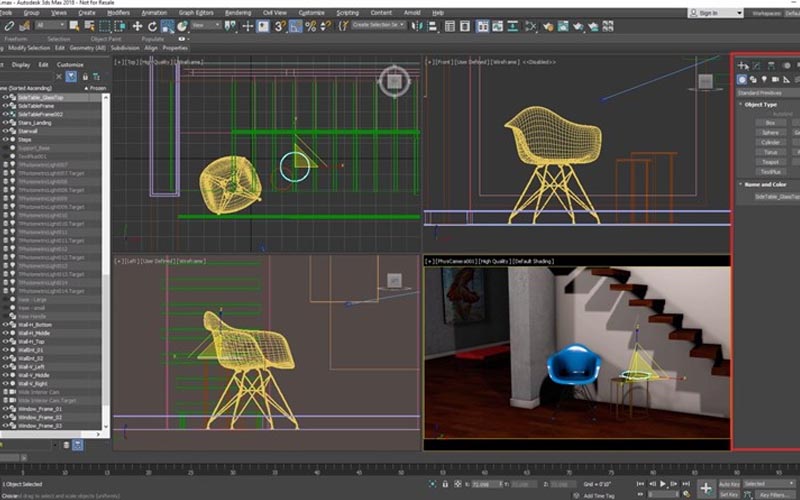Select the Rotate tool in the main toolbar
The width and height of the screenshot is (800, 500).
[152, 26]
